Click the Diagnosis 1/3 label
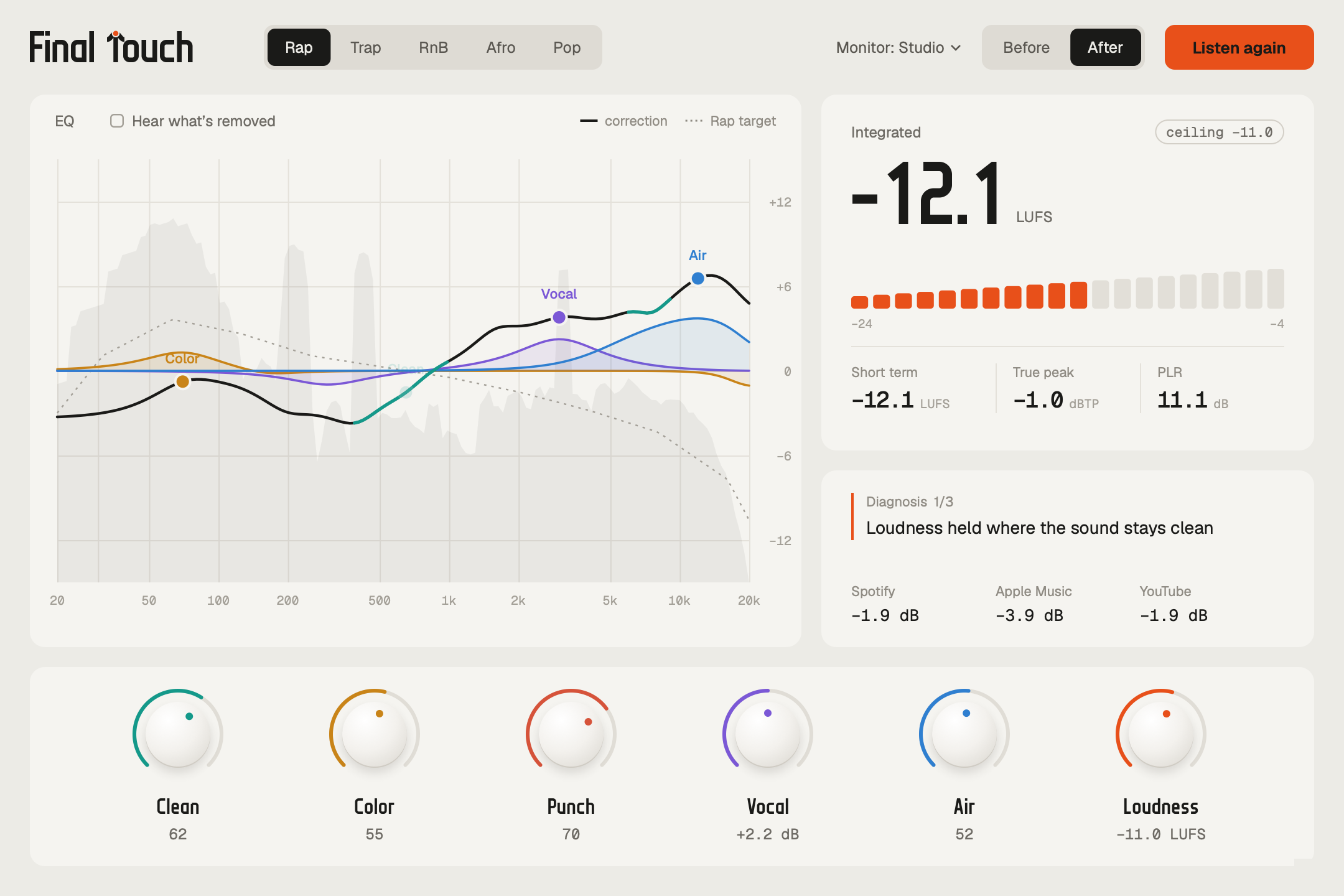Image resolution: width=1344 pixels, height=896 pixels. (x=909, y=502)
